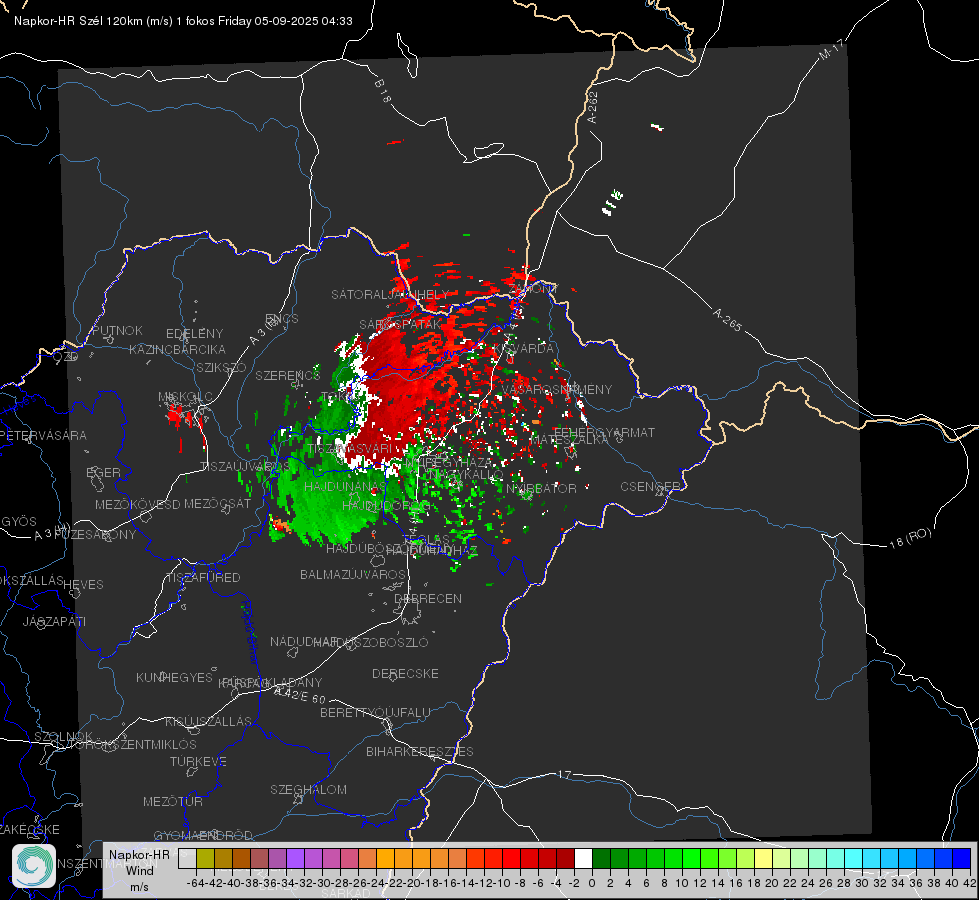Click the B 18 road label

point(383,91)
